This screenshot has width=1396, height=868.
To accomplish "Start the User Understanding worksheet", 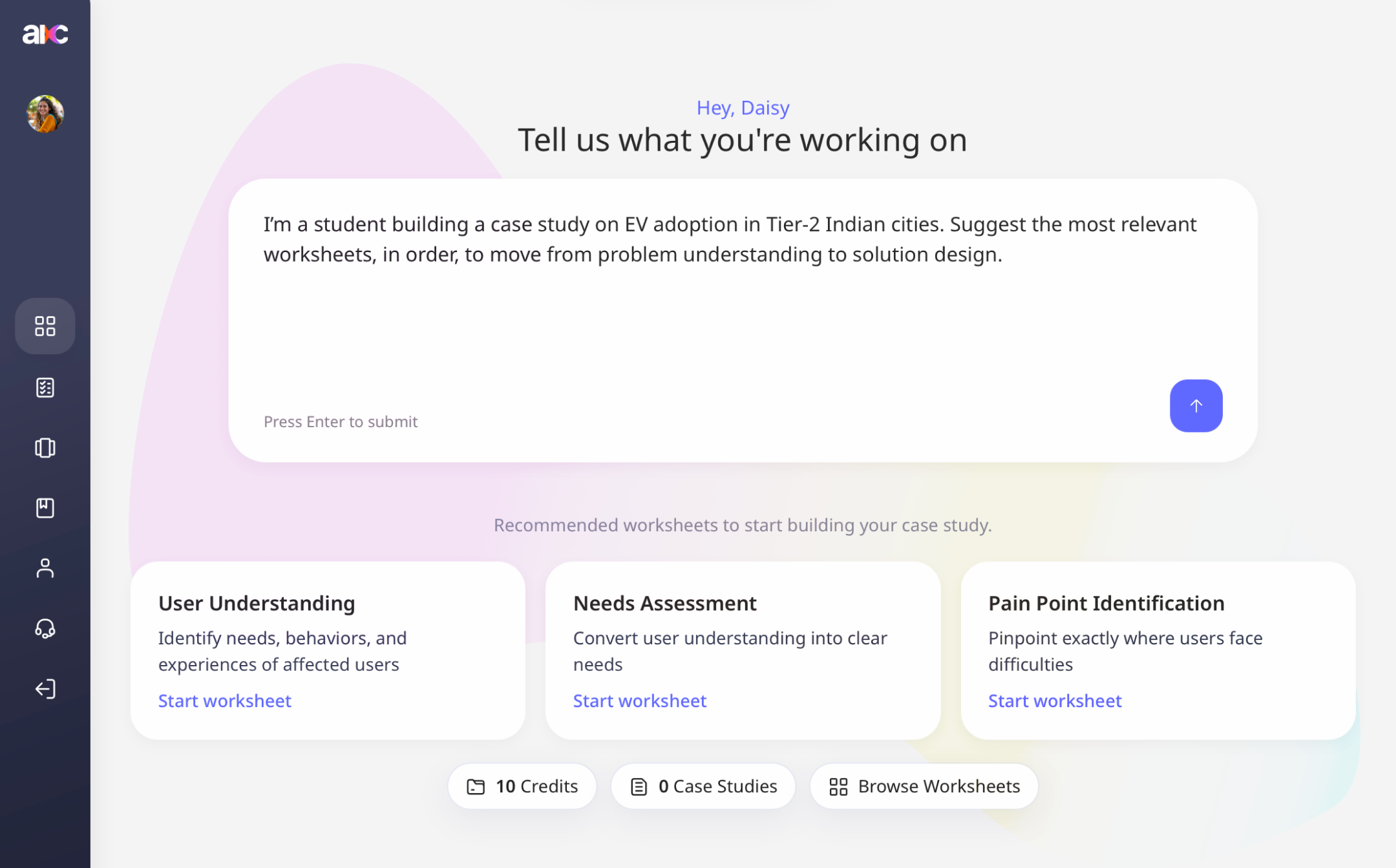I will coord(225,701).
